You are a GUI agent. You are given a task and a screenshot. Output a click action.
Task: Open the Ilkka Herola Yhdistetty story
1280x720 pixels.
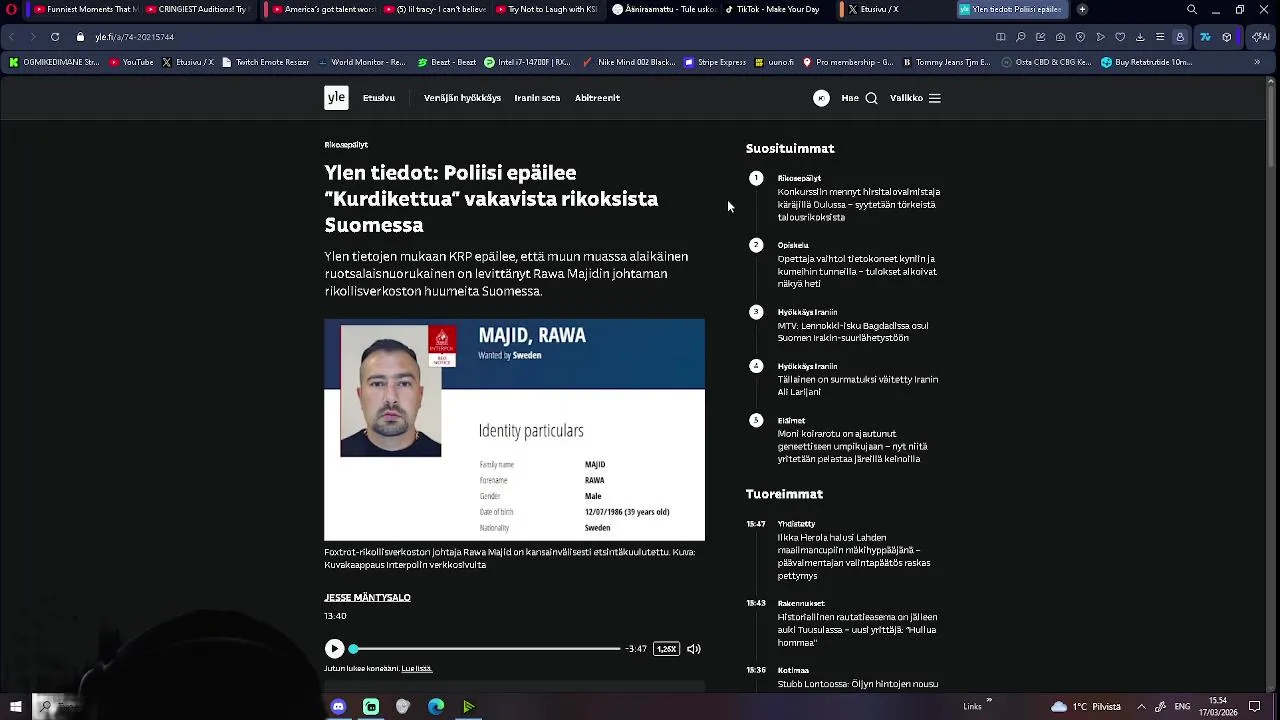tap(854, 556)
